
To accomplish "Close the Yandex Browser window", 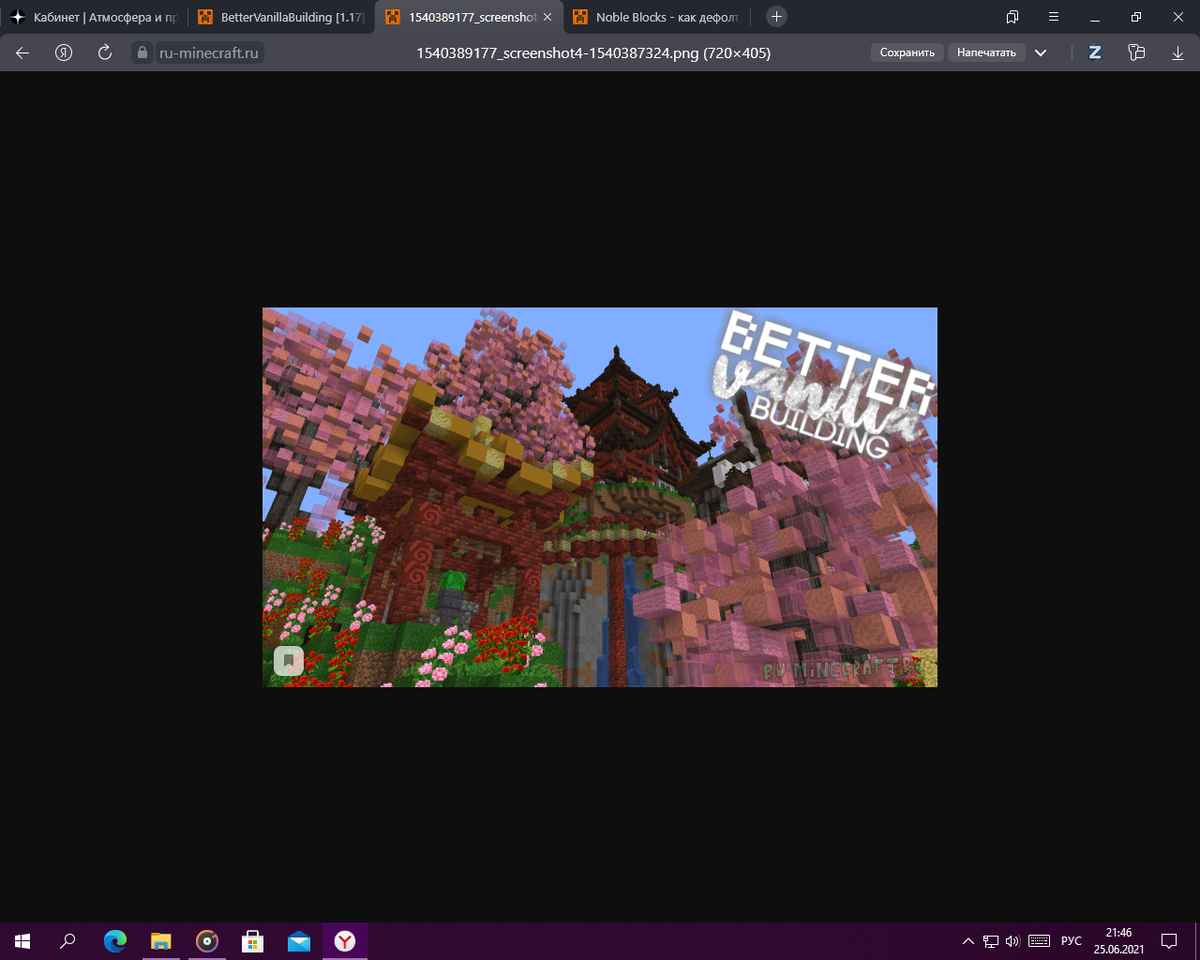I will point(1177,17).
